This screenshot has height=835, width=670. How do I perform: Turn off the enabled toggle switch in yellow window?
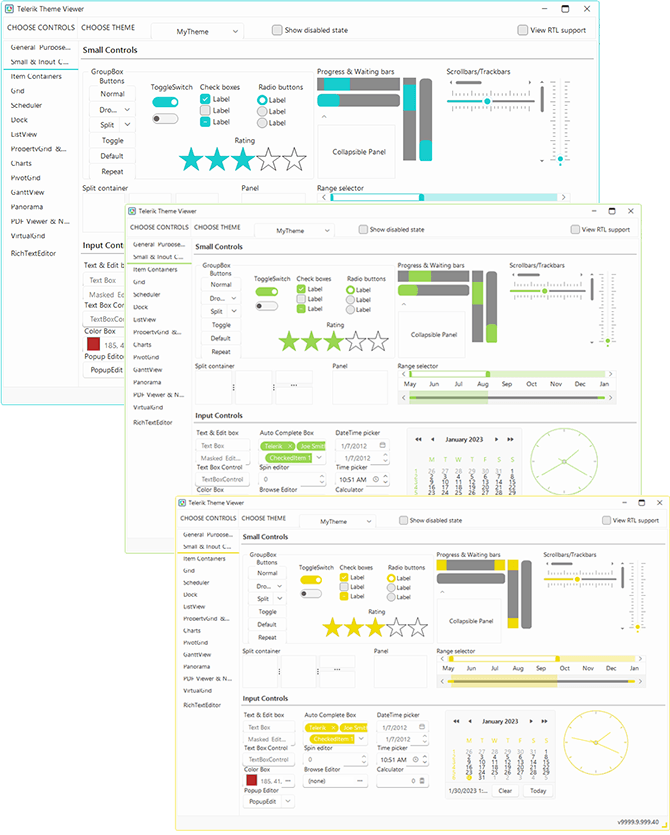click(x=311, y=580)
